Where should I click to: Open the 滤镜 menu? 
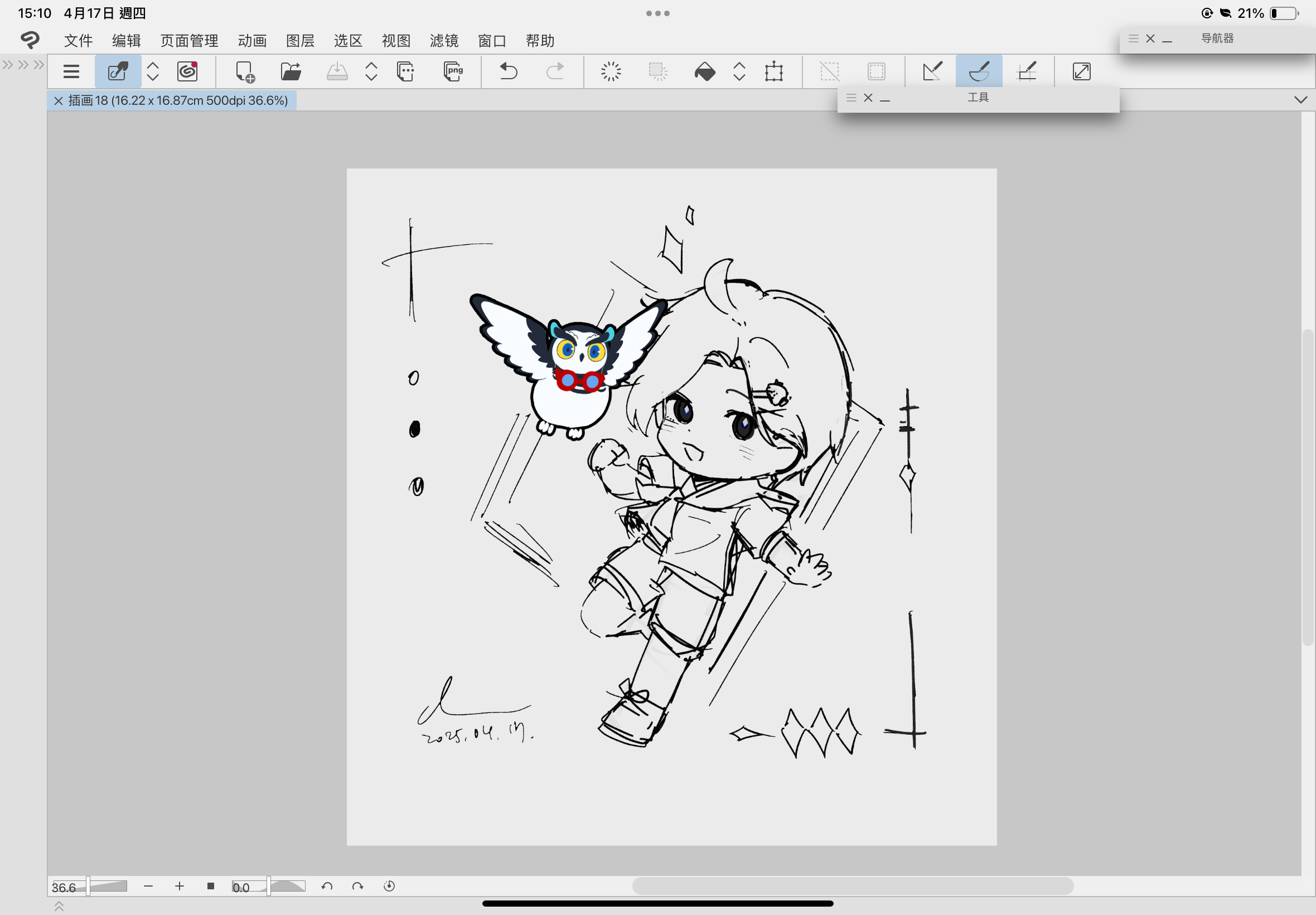[x=444, y=41]
